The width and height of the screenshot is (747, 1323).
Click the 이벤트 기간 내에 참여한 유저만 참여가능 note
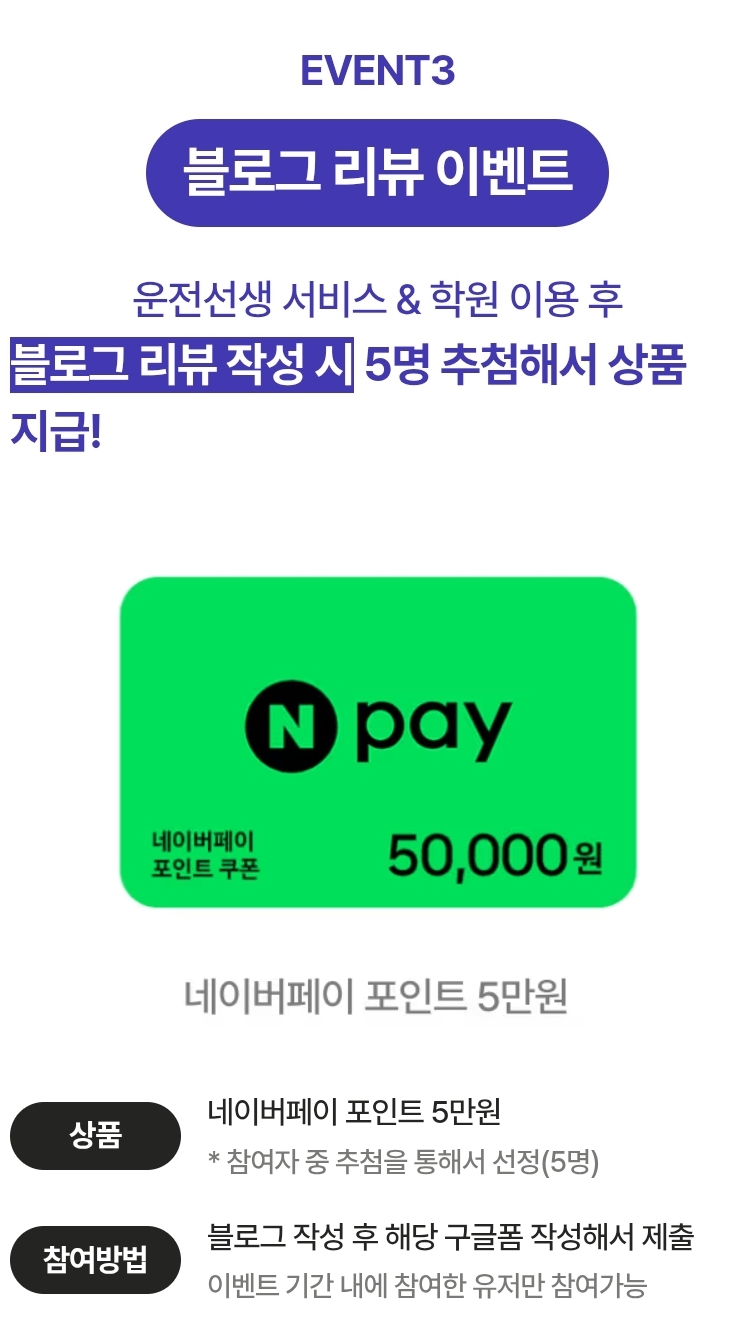(x=427, y=1285)
